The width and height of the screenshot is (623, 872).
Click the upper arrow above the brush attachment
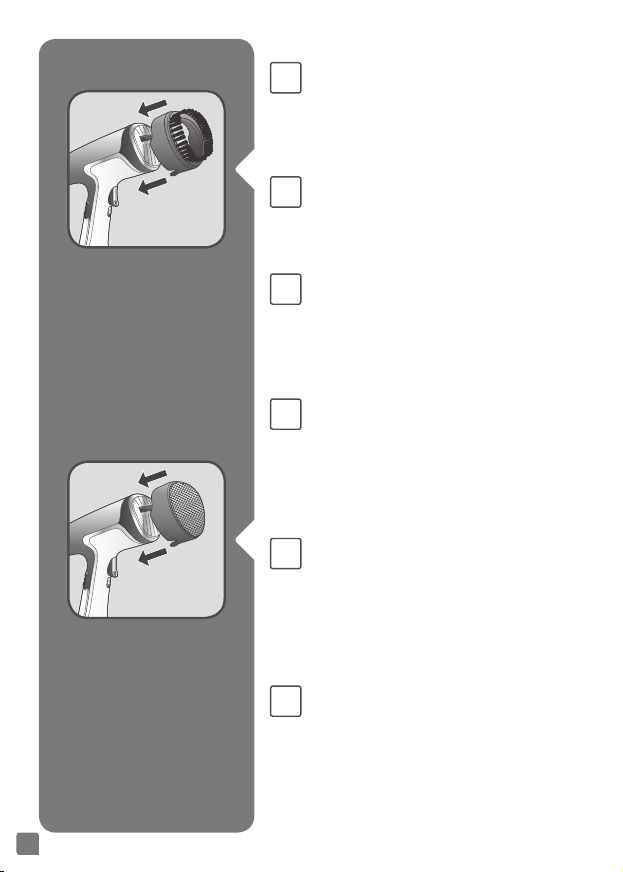152,107
